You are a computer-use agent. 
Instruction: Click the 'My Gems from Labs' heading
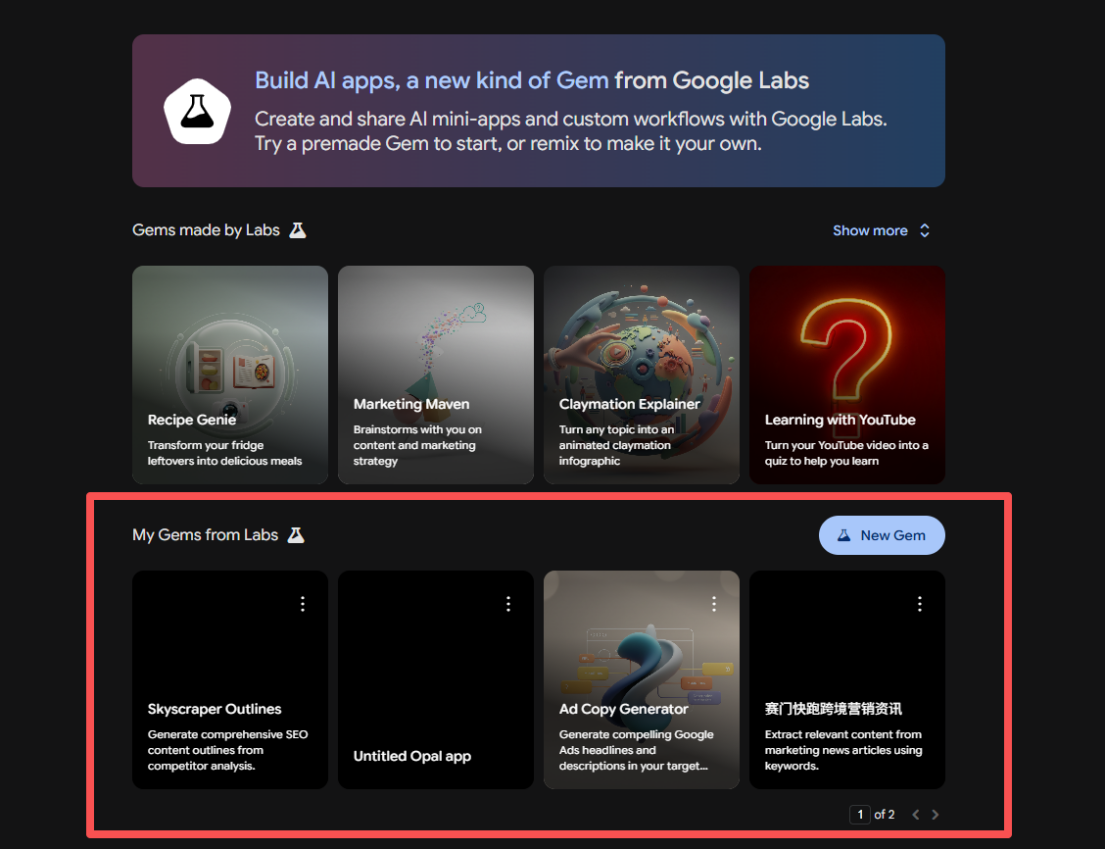coord(205,535)
